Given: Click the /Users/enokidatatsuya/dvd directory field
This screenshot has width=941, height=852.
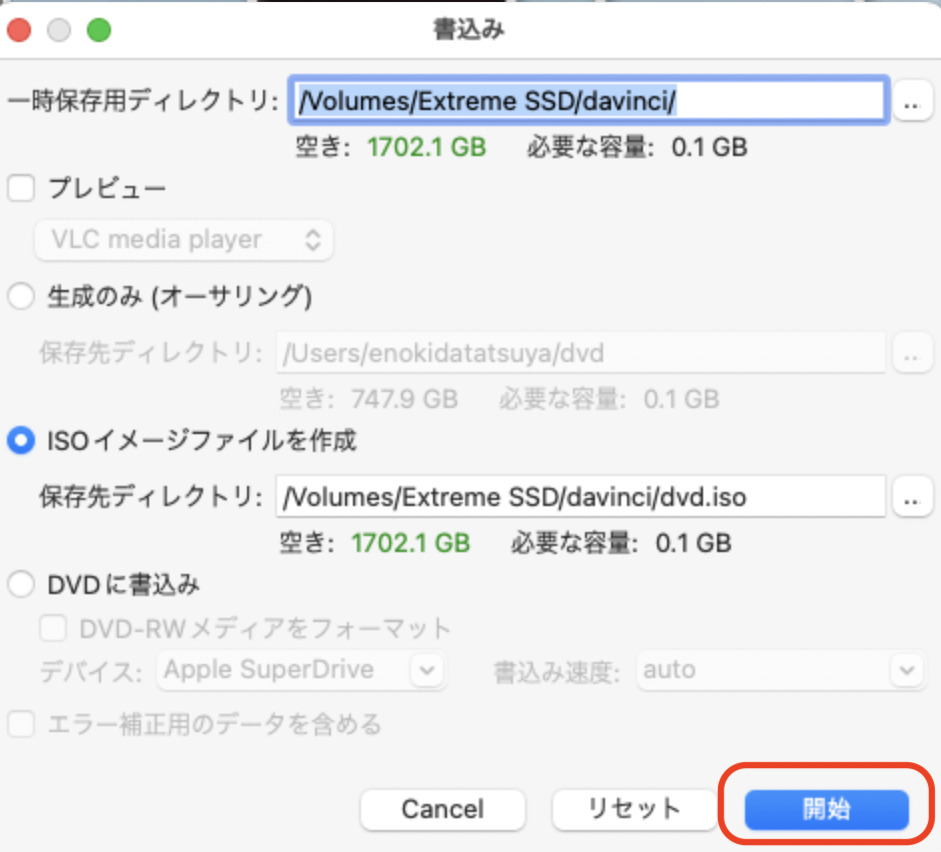Looking at the screenshot, I should pos(580,353).
